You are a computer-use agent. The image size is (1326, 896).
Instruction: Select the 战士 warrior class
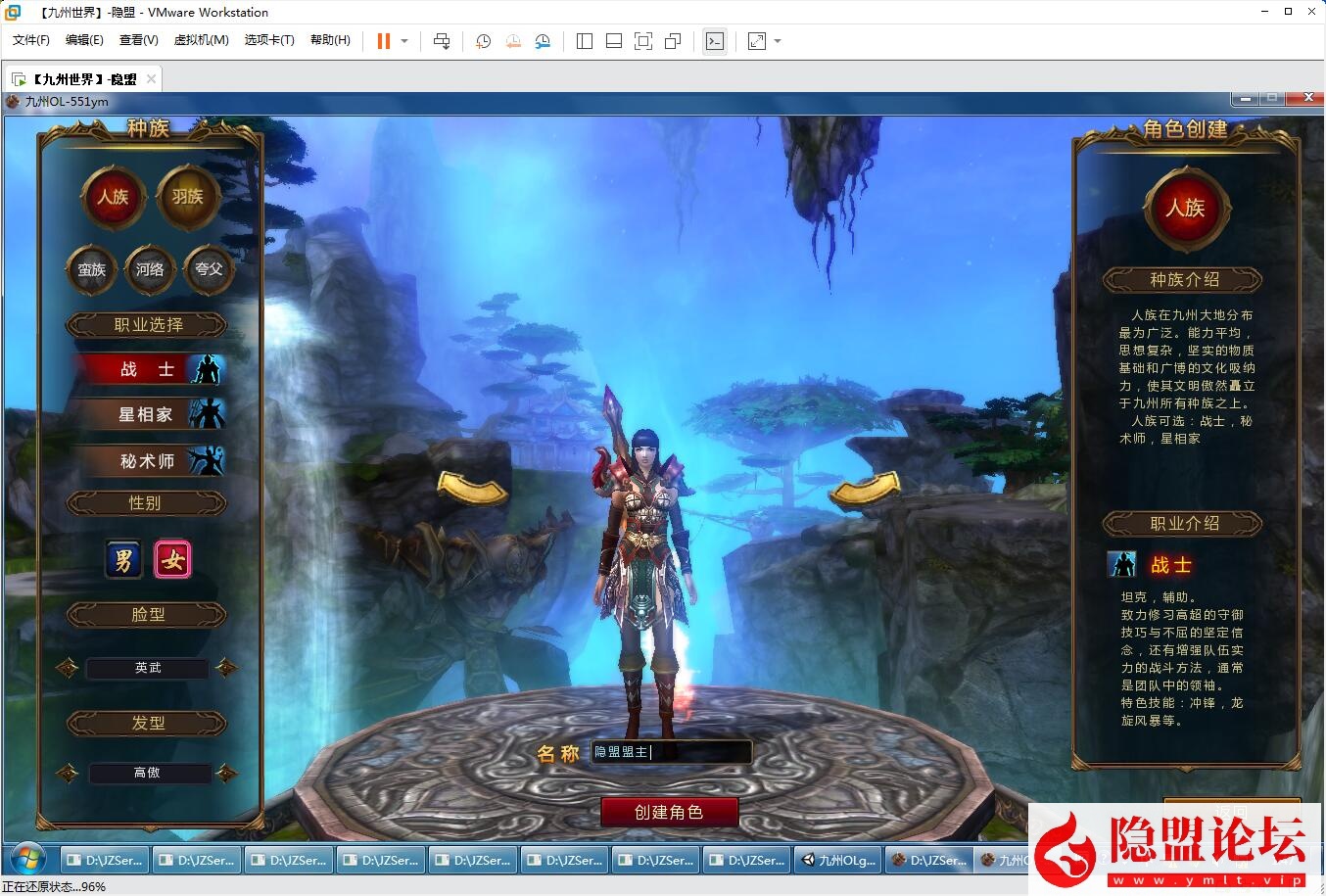[146, 370]
